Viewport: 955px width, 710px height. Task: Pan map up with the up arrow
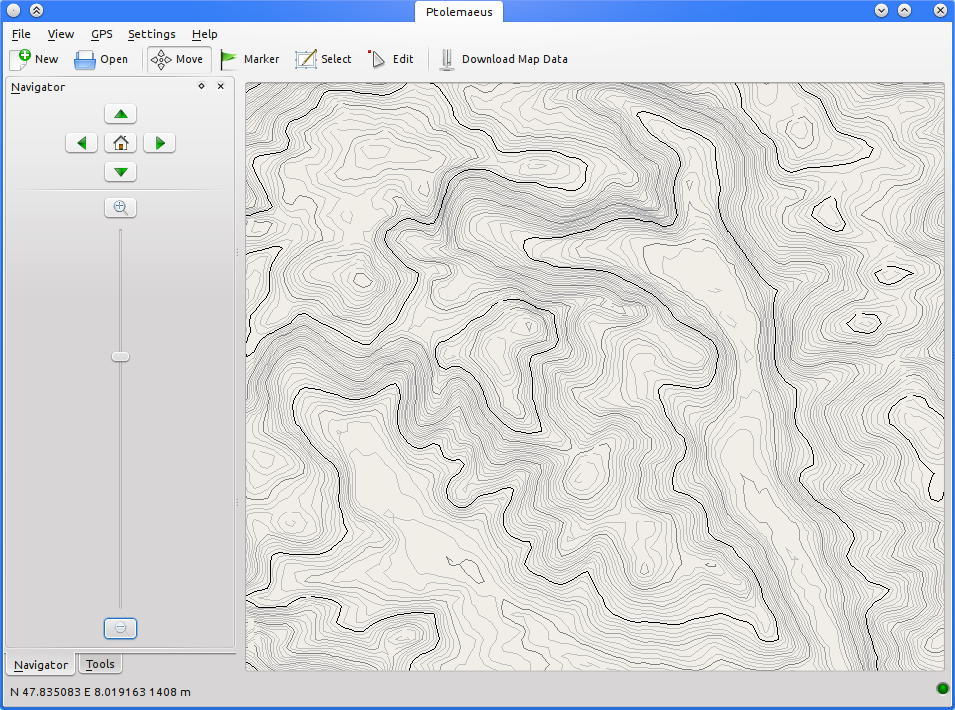[x=120, y=114]
